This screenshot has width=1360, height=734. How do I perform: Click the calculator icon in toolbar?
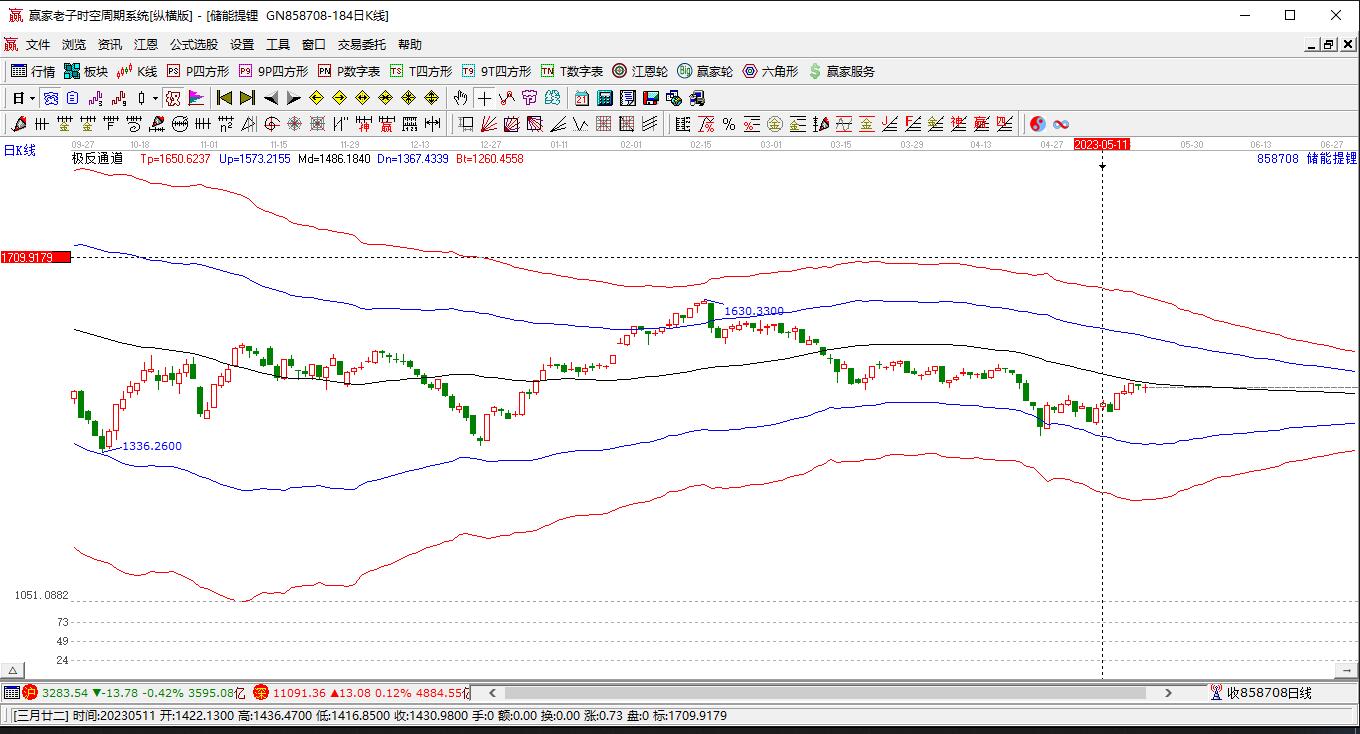tap(605, 98)
